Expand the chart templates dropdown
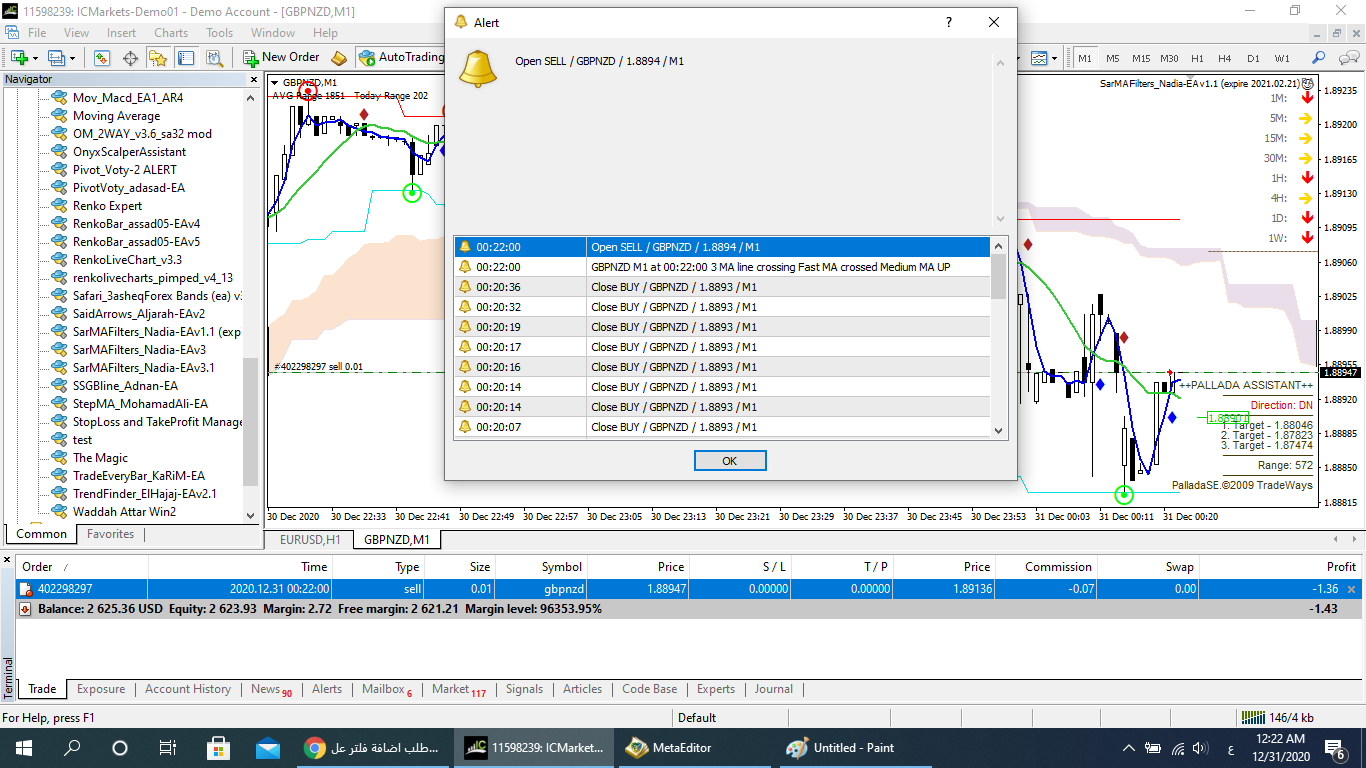The image size is (1366, 768). (x=1054, y=58)
